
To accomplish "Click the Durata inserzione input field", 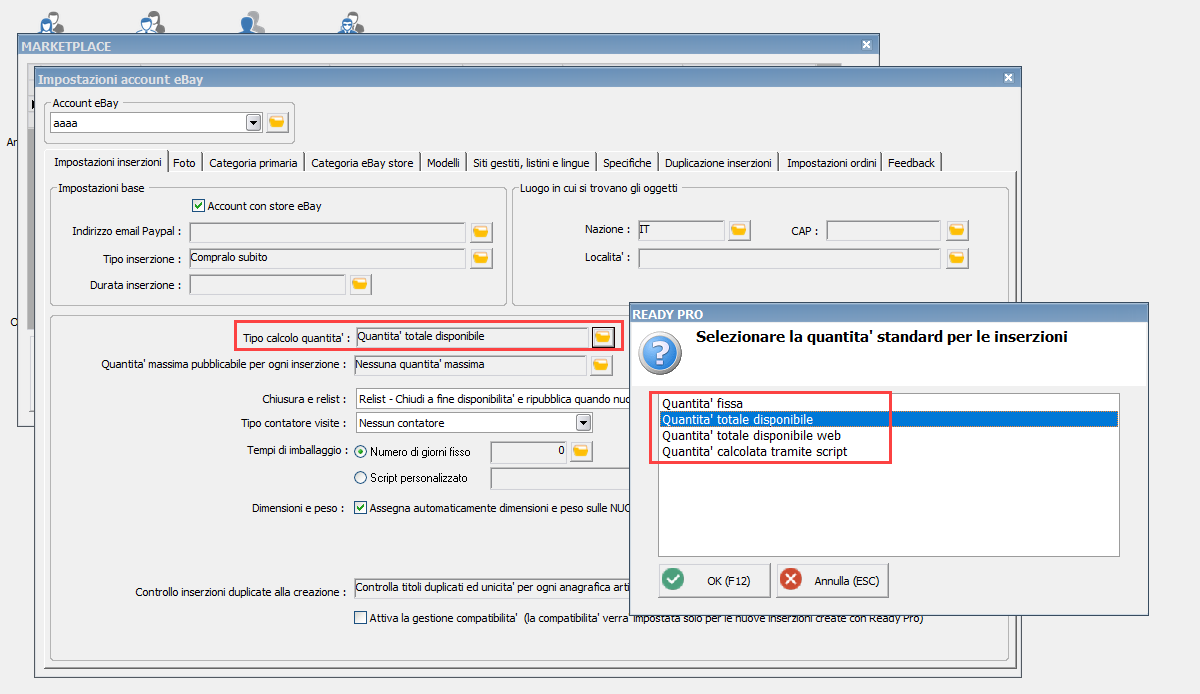I will [267, 285].
